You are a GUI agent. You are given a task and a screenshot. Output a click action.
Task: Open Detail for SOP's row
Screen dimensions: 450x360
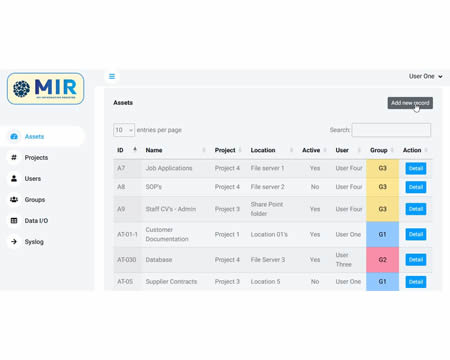coord(416,187)
